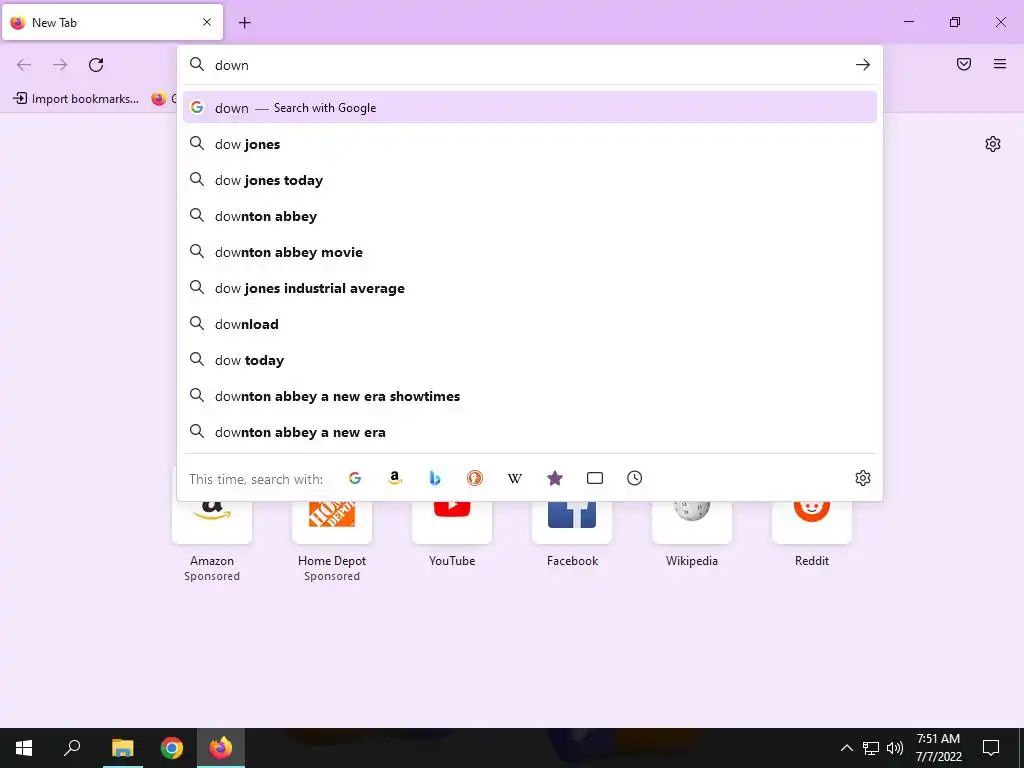Screen dimensions: 1024x768
Task: Open new tab page personalize gear
Action: pyautogui.click(x=993, y=144)
